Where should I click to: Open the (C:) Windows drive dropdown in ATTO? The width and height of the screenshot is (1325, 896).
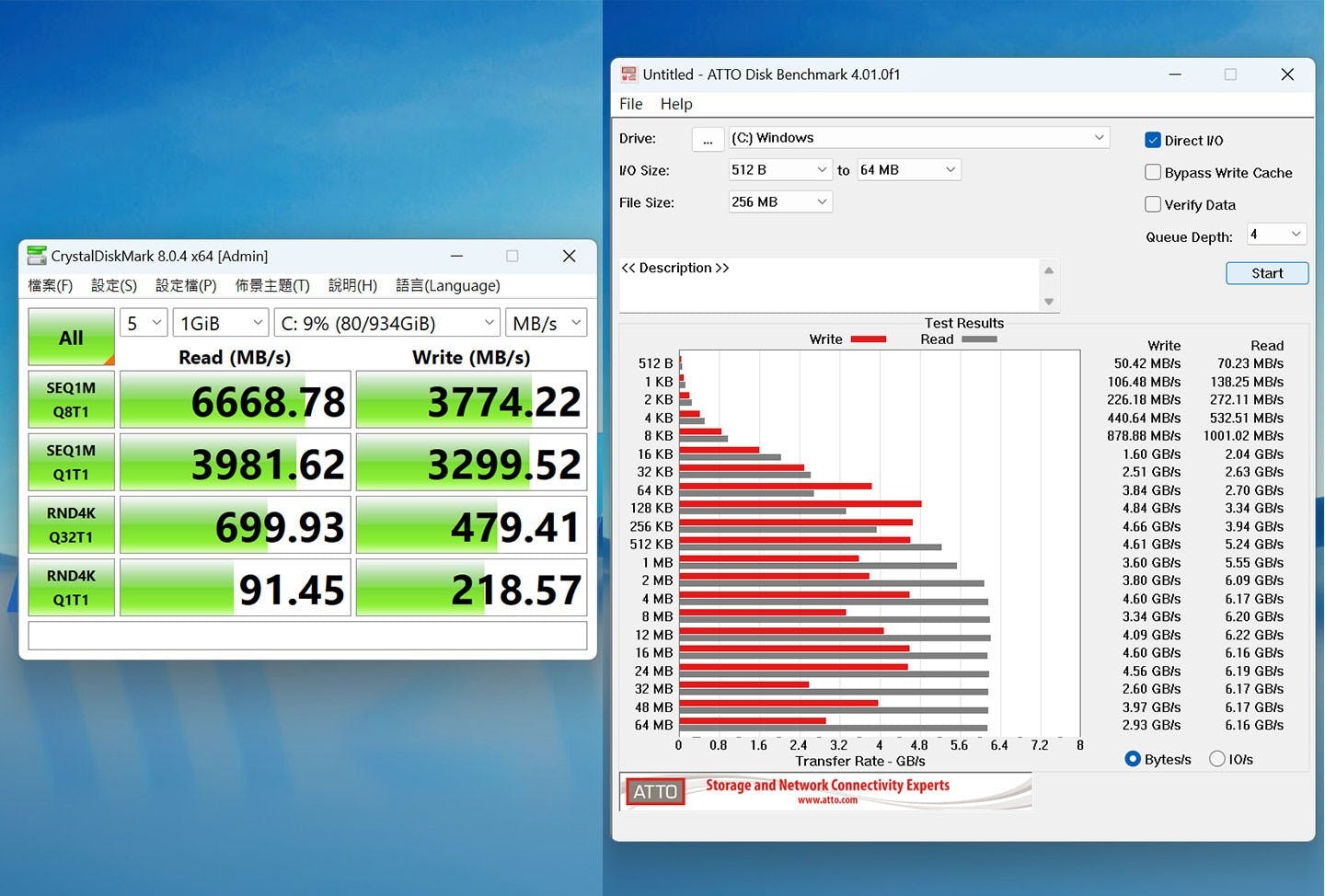pos(919,138)
